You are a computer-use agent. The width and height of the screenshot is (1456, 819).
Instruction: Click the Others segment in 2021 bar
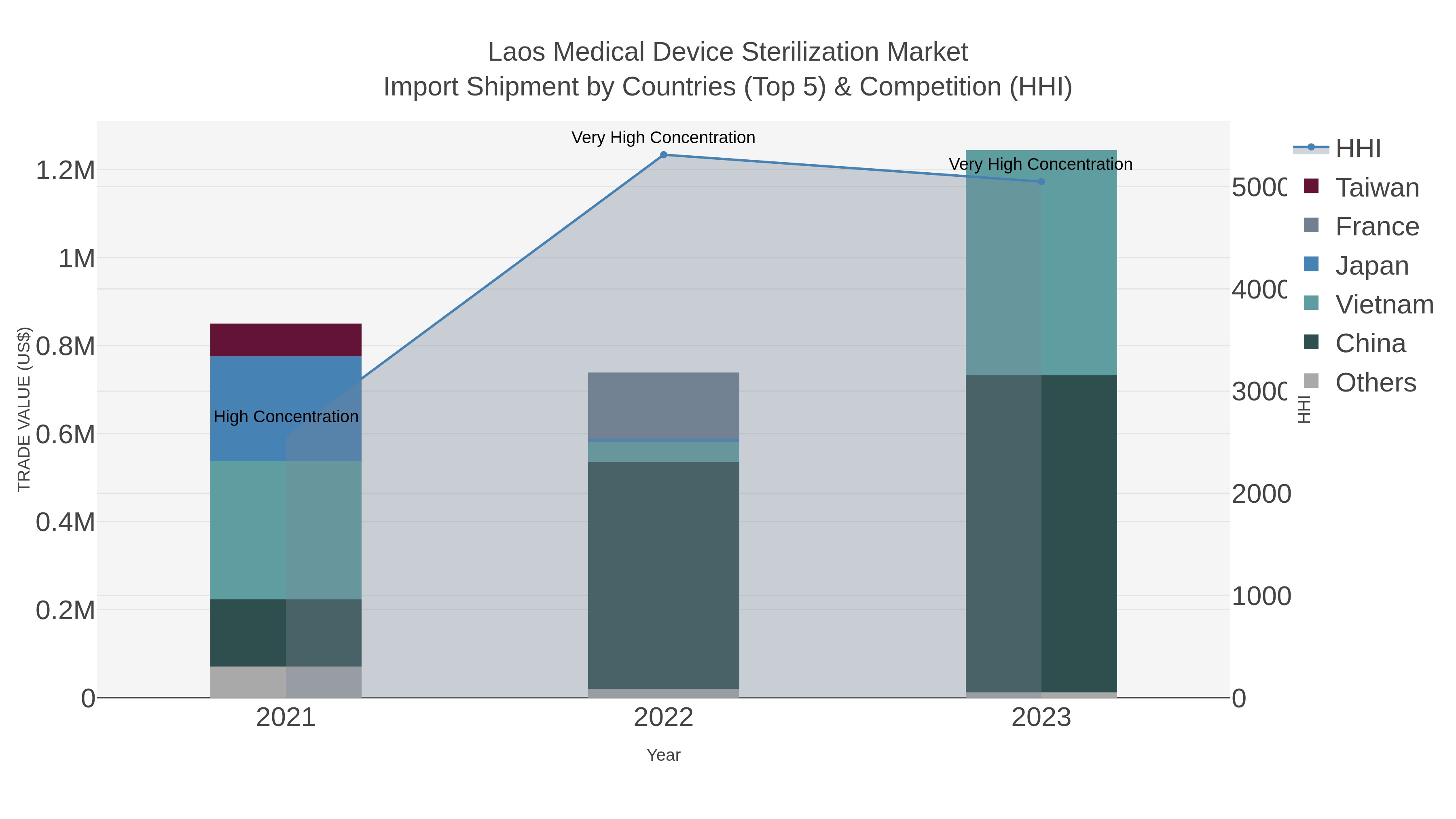[x=286, y=682]
